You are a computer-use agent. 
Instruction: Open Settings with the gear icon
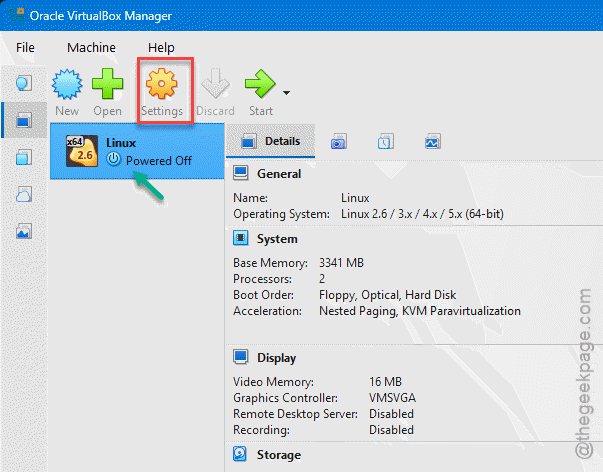[x=162, y=92]
